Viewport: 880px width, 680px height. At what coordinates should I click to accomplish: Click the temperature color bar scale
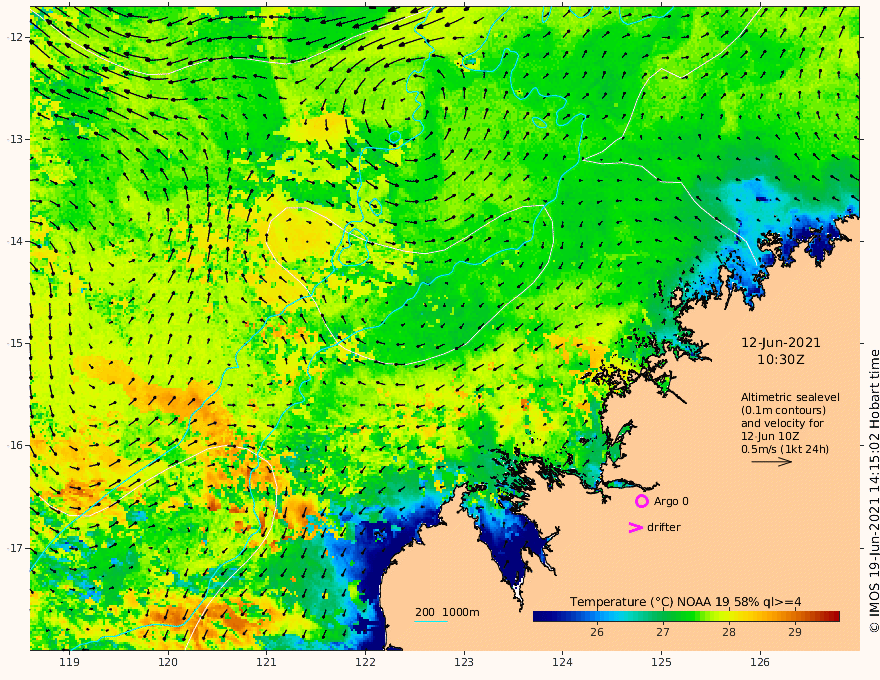tap(686, 617)
